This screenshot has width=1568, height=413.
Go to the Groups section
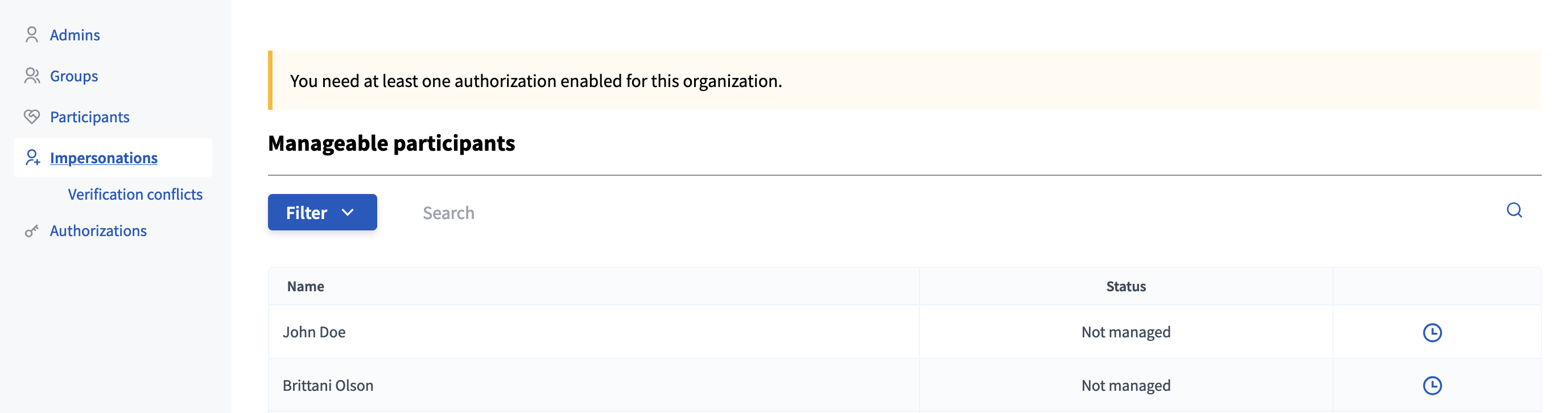pyautogui.click(x=73, y=76)
